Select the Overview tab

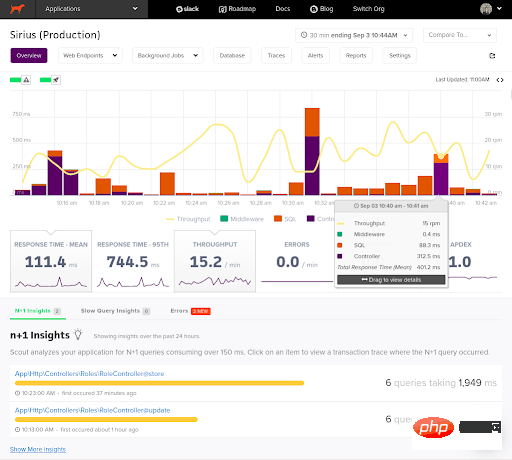[x=29, y=56]
